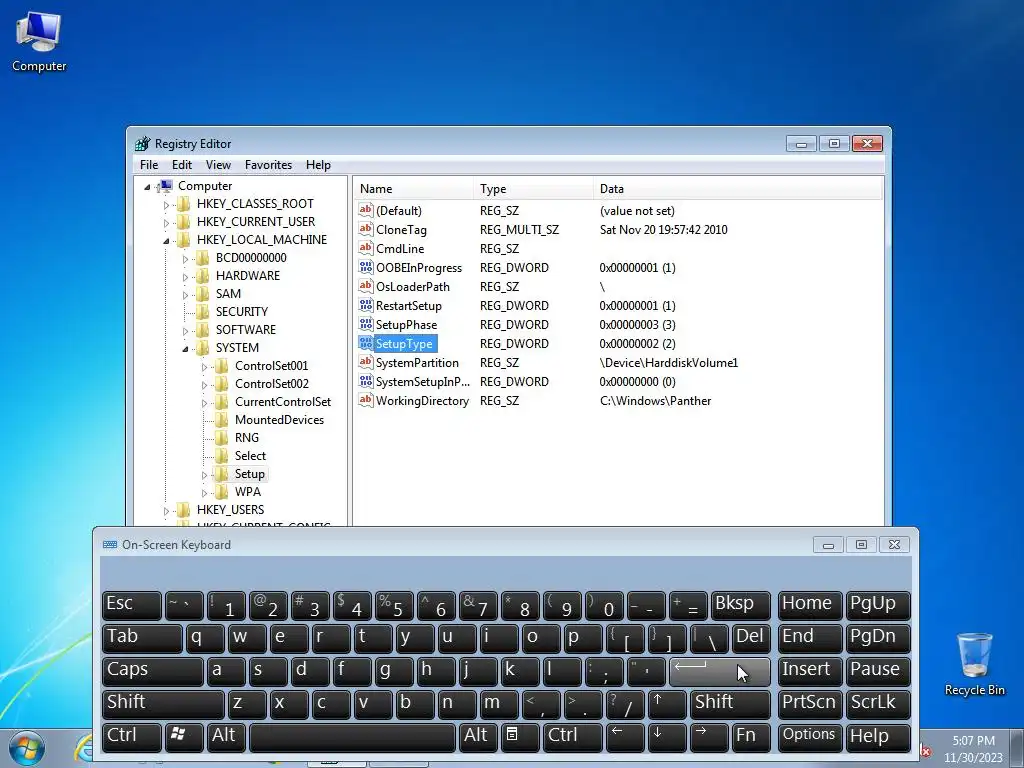This screenshot has width=1024, height=768.
Task: Click the CmdLine string value icon
Action: coord(366,248)
